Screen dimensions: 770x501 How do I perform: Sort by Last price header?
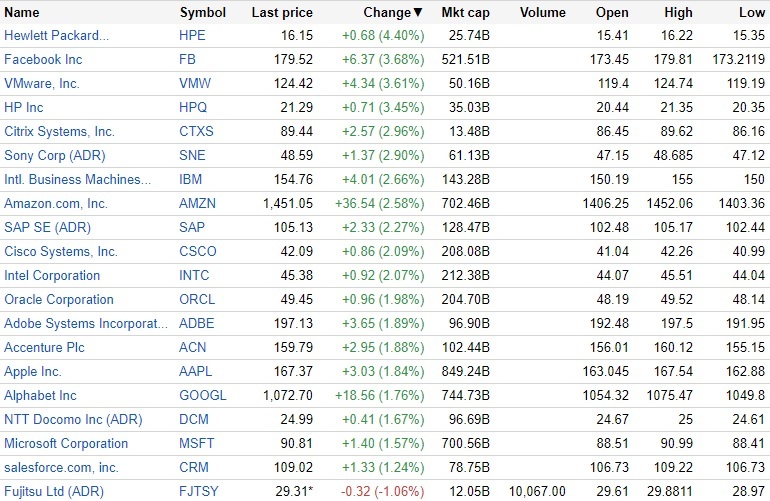282,13
